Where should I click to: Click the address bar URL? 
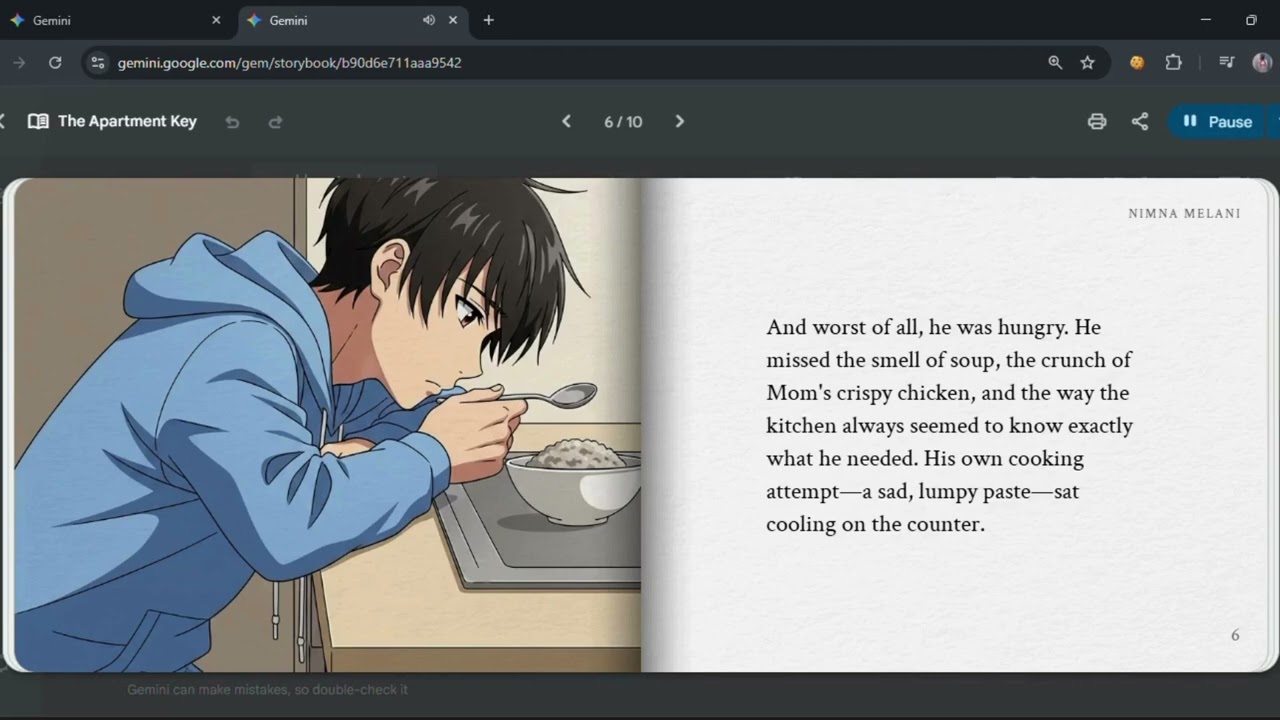point(289,62)
